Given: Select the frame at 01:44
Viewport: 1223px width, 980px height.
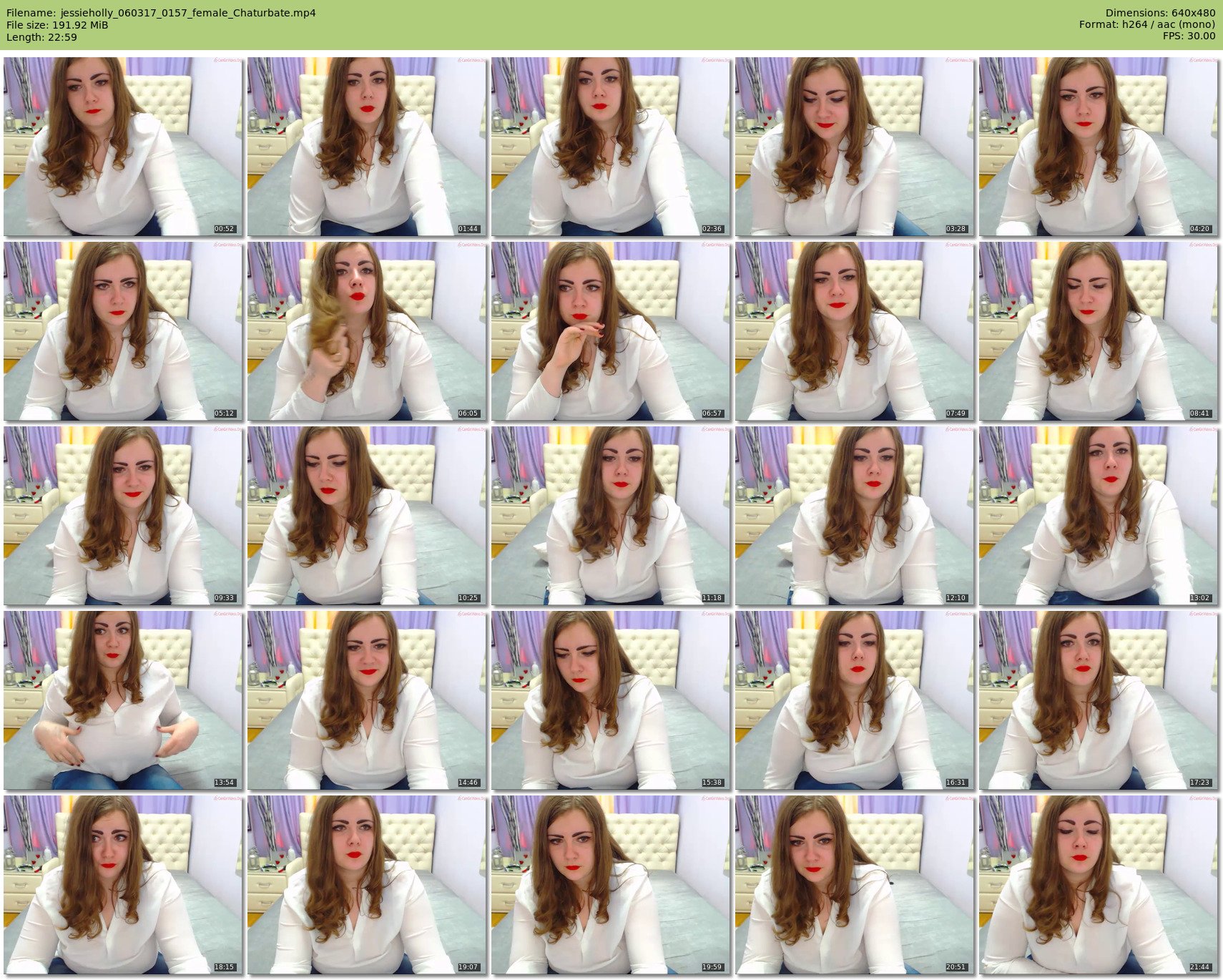Looking at the screenshot, I should point(367,147).
